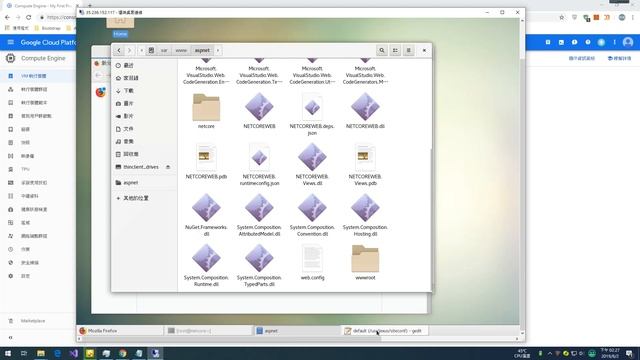Select the netcore folder
This screenshot has width=640, height=360.
click(x=206, y=111)
